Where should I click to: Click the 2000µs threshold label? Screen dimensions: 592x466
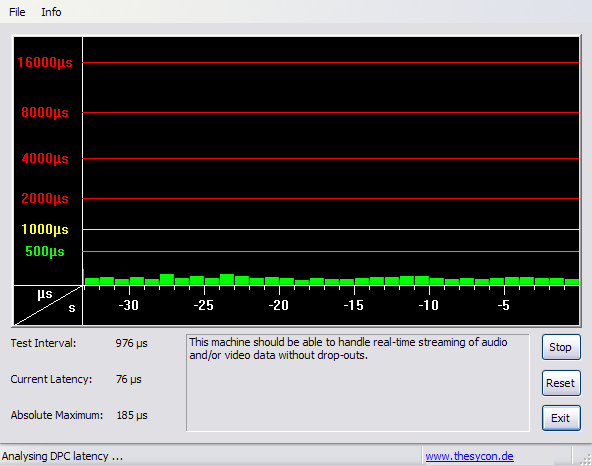pyautogui.click(x=45, y=198)
